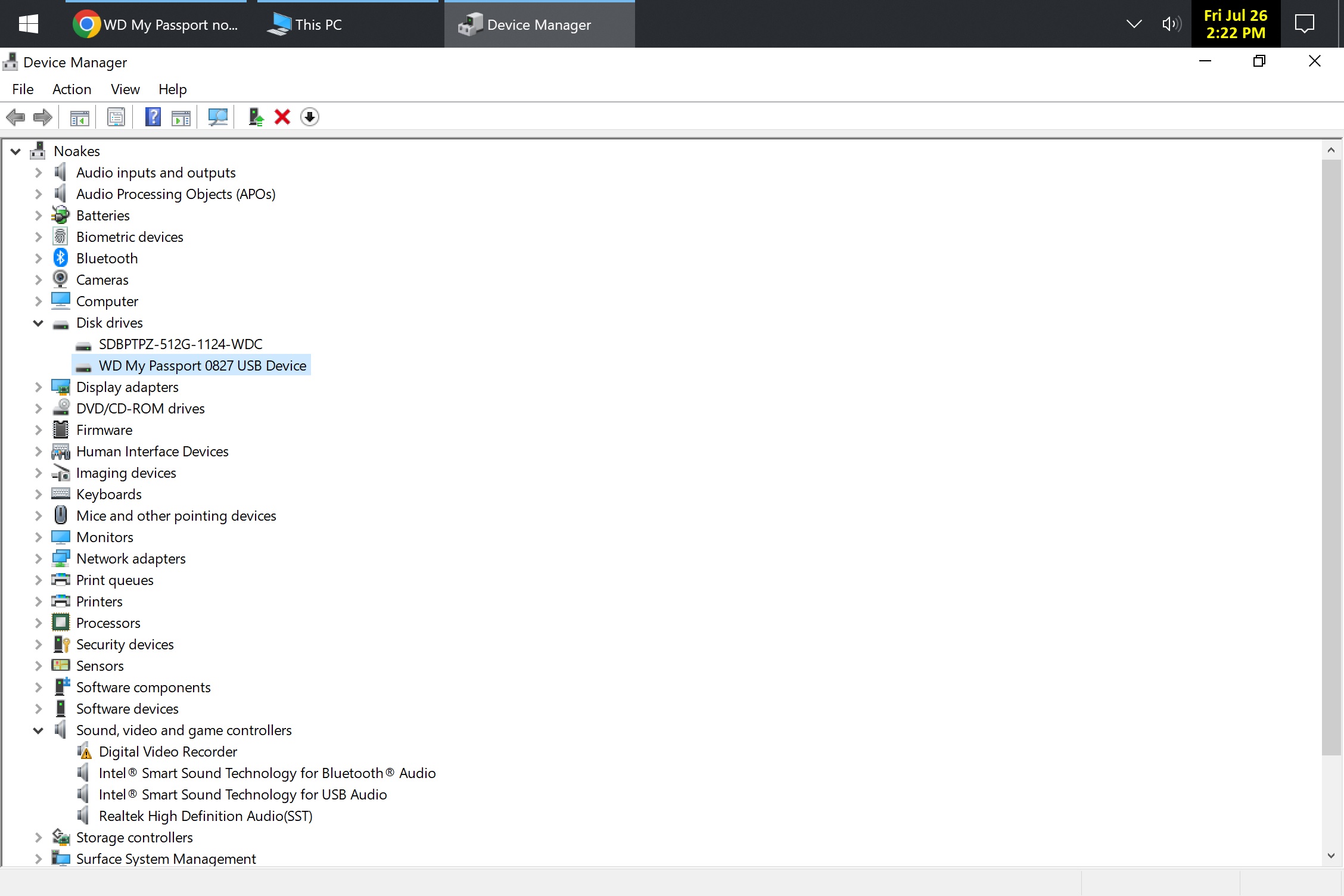Viewport: 1344px width, 896px height.
Task: Click the Security devices key icon
Action: pos(61,644)
